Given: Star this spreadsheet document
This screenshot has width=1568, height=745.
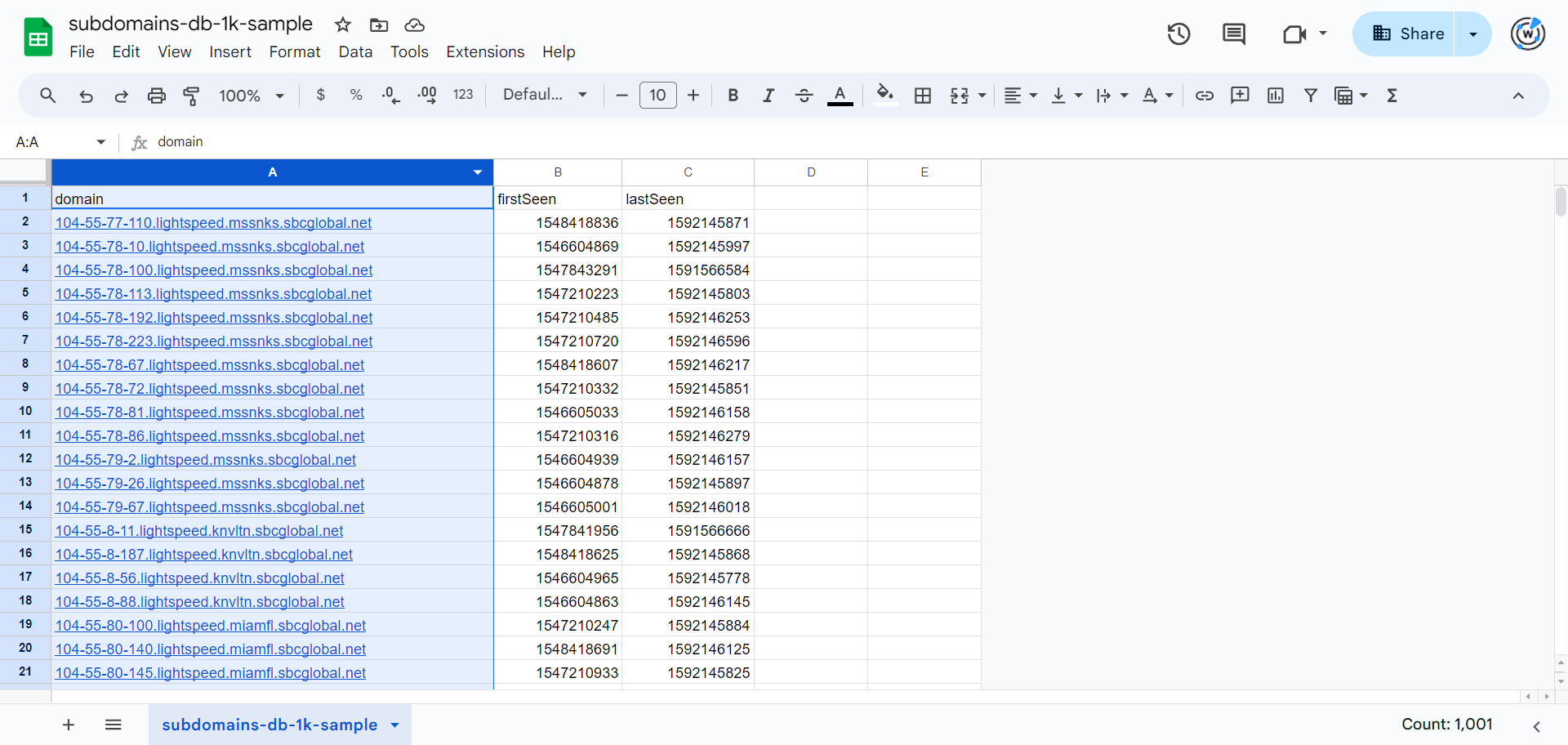Looking at the screenshot, I should [x=343, y=25].
